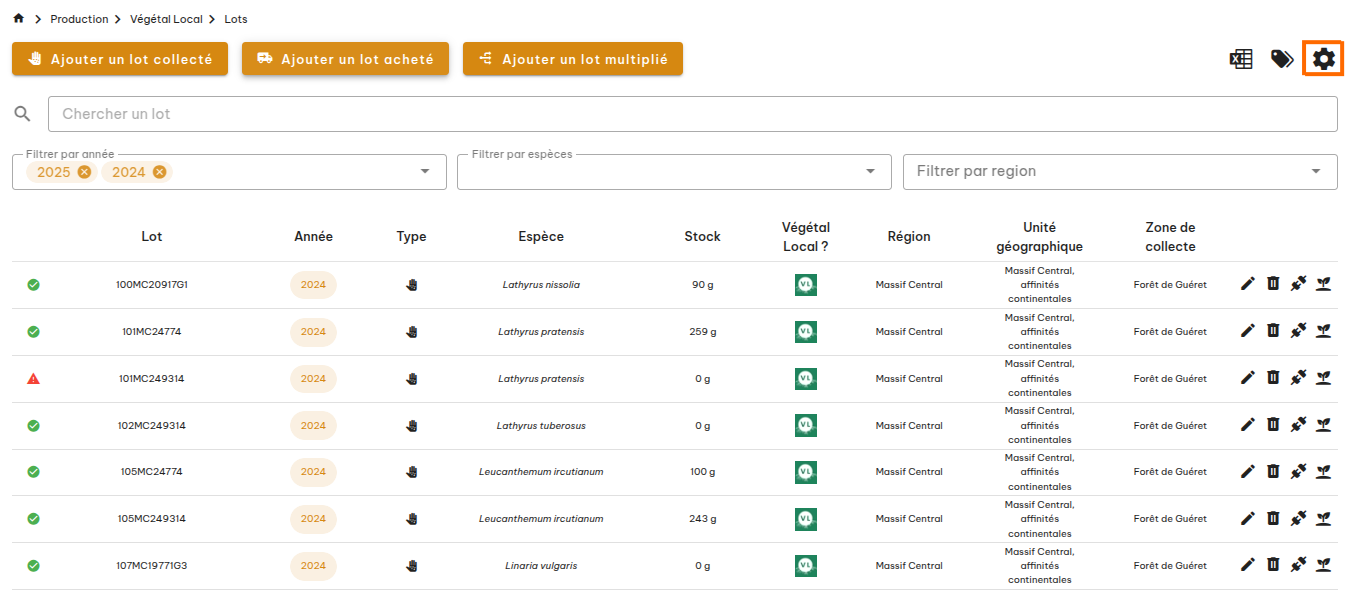Click the home icon in breadcrumb

tap(18, 19)
